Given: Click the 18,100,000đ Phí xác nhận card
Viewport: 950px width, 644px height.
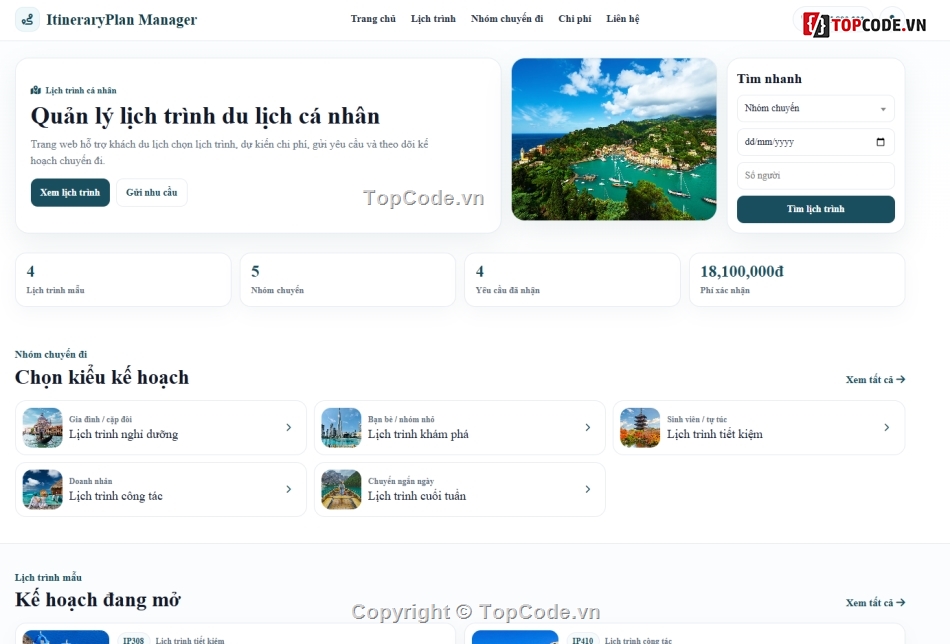Looking at the screenshot, I should click(797, 280).
